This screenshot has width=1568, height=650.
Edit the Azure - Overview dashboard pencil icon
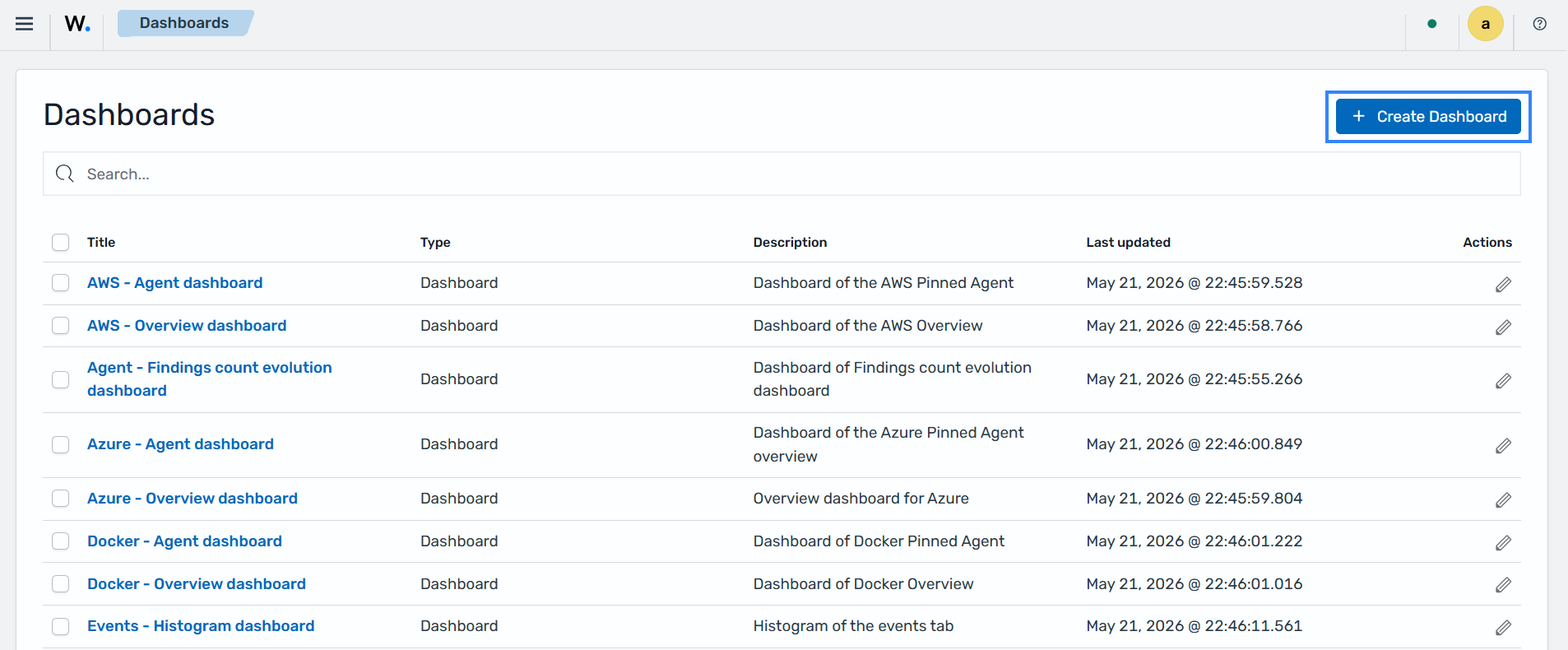coord(1503,500)
